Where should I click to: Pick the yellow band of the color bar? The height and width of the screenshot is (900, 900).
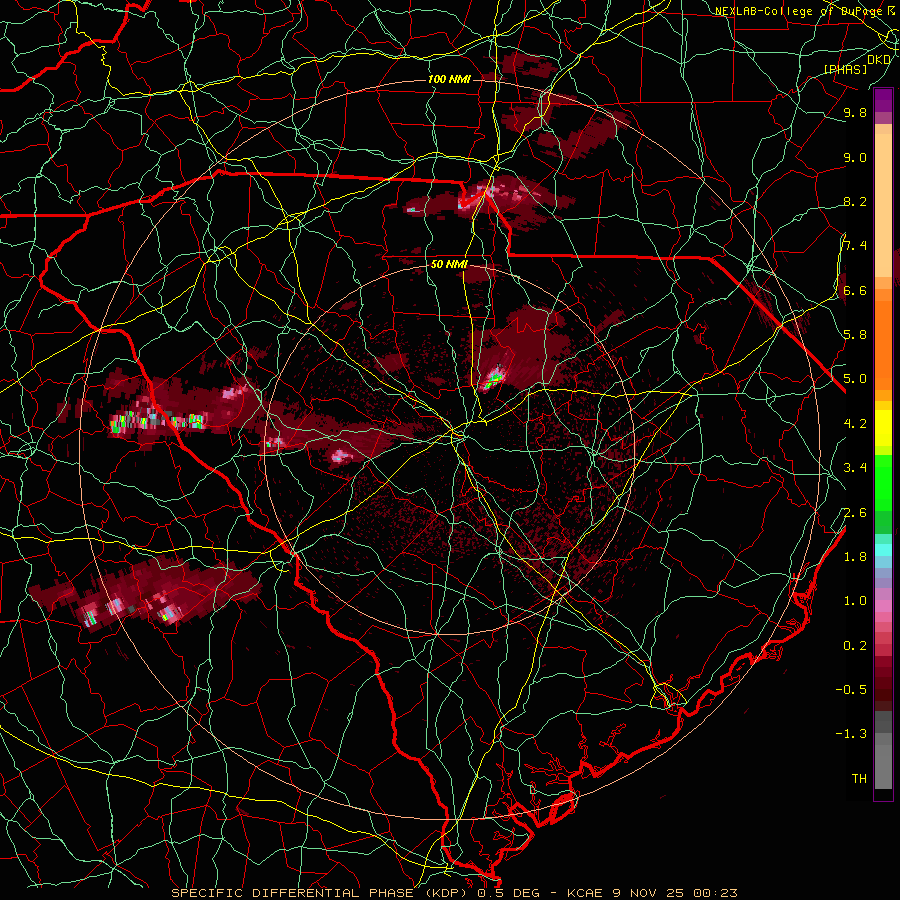click(883, 428)
